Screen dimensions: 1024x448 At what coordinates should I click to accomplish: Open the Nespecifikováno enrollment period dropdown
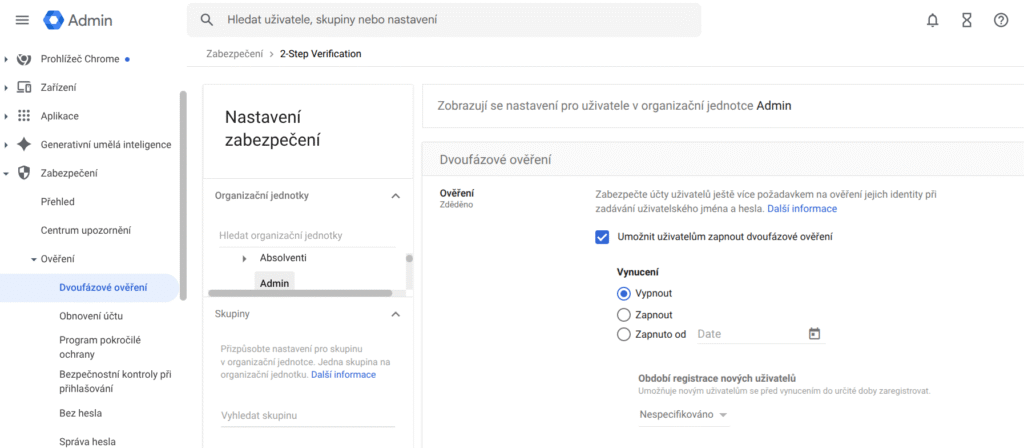[x=684, y=415]
